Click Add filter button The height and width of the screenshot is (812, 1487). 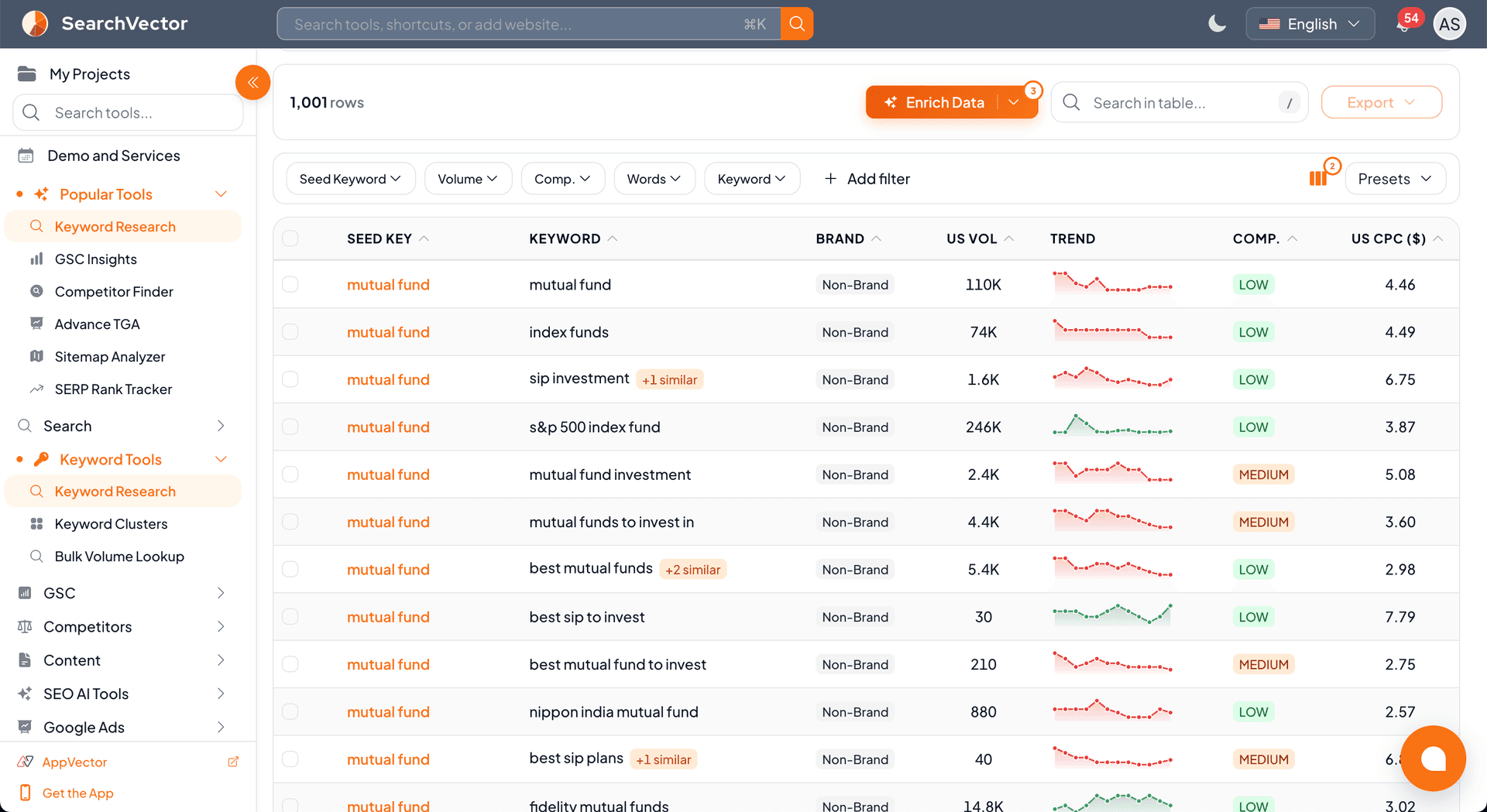(867, 179)
